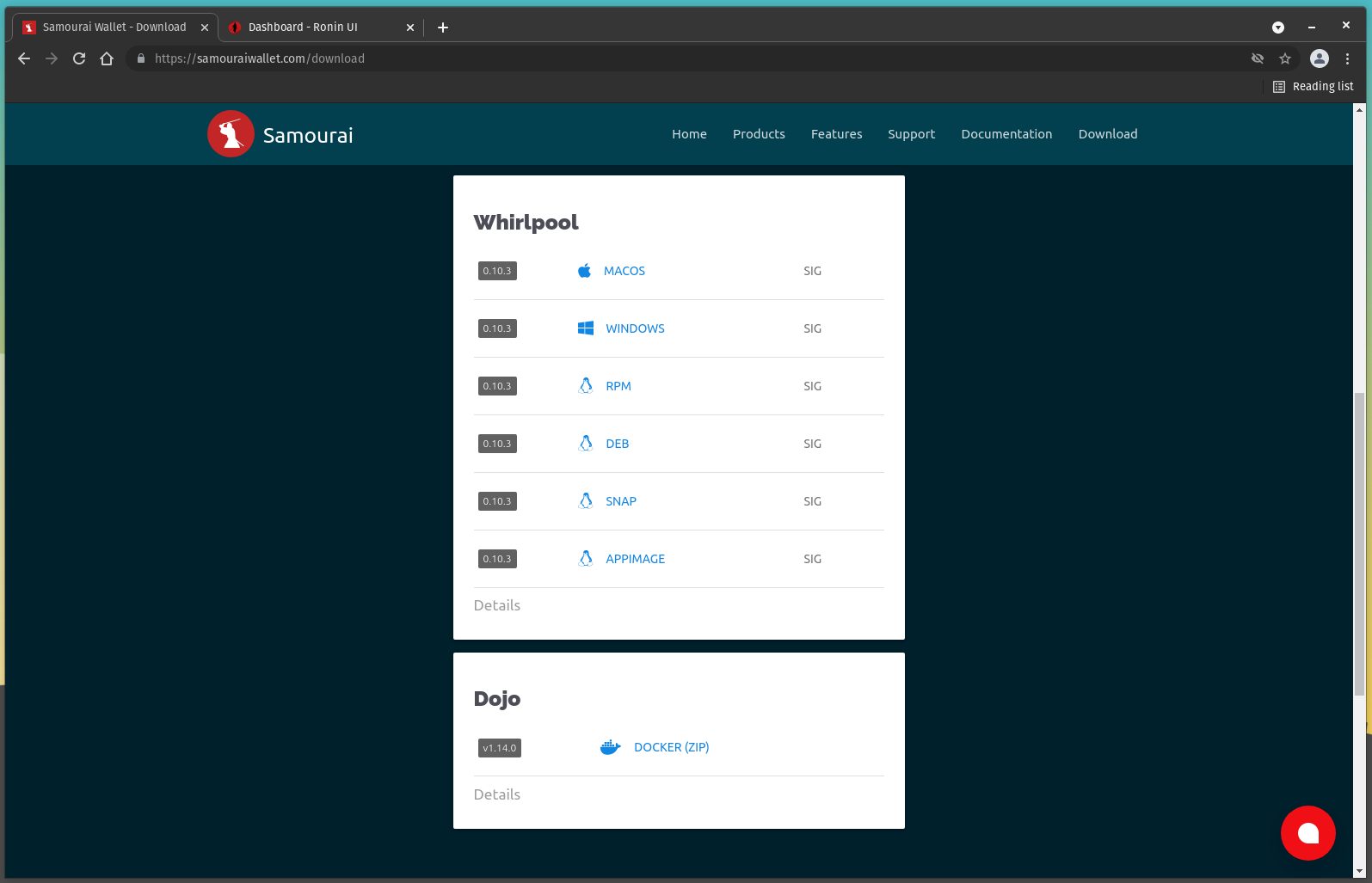1372x883 pixels.
Task: Open the Features nav menu item
Action: click(836, 134)
